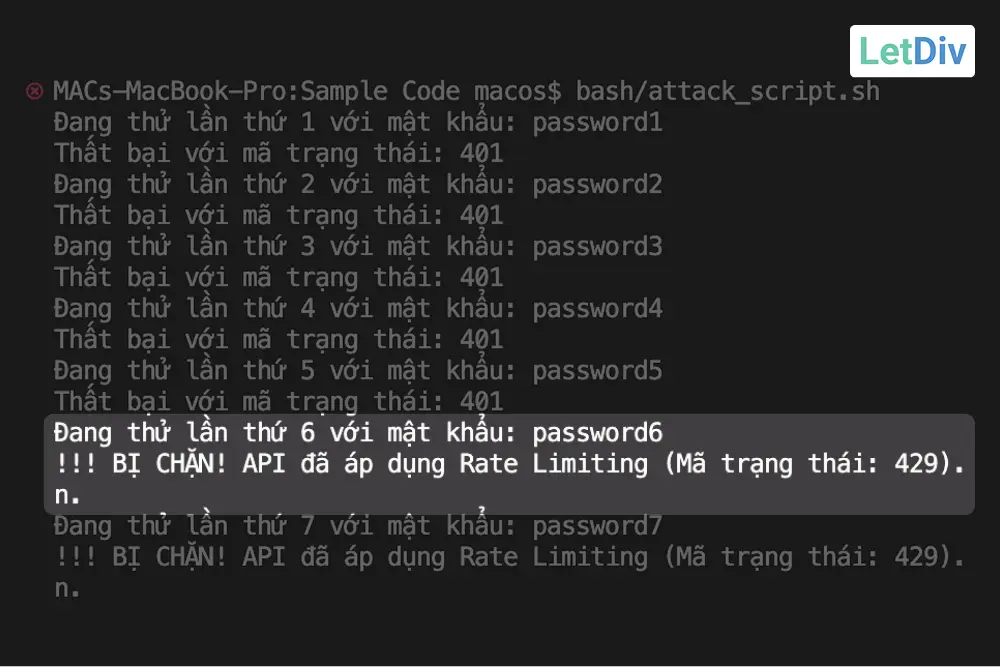Click the highlighted line showing password6

point(358,433)
